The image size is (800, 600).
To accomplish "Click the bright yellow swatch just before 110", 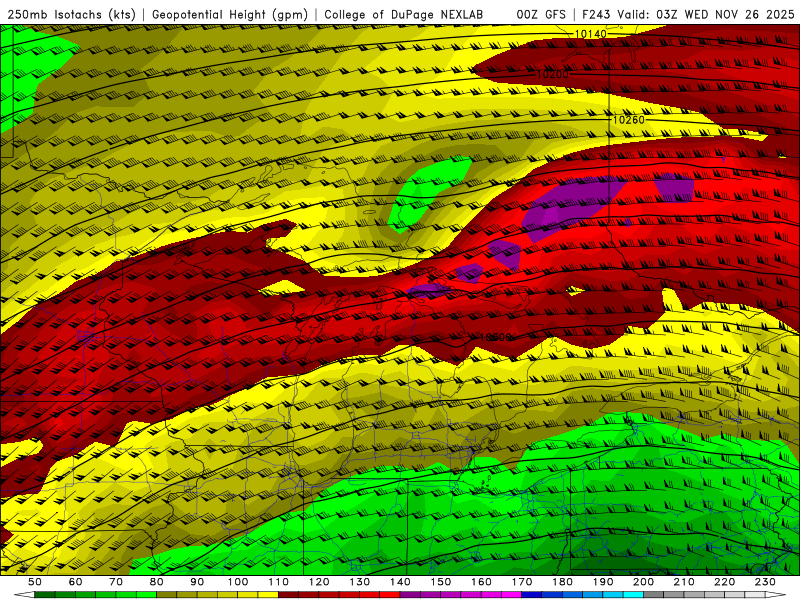I will [268, 595].
